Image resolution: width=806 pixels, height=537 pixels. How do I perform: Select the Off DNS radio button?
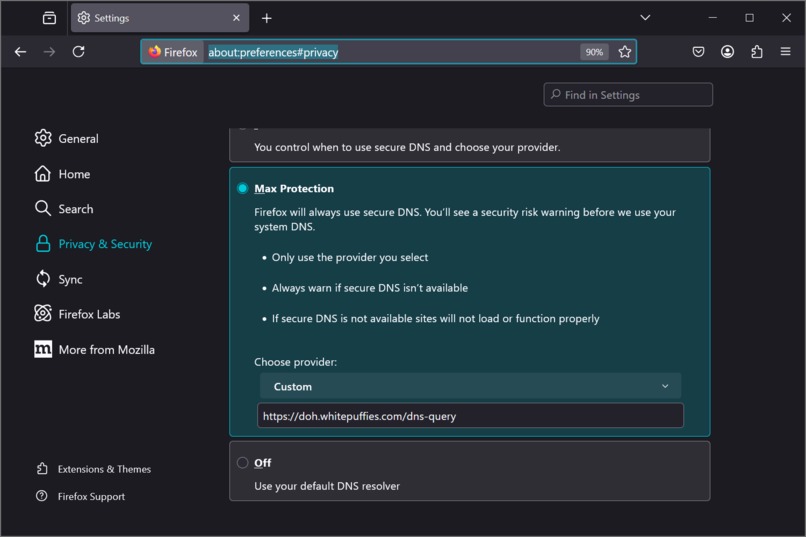pos(243,462)
